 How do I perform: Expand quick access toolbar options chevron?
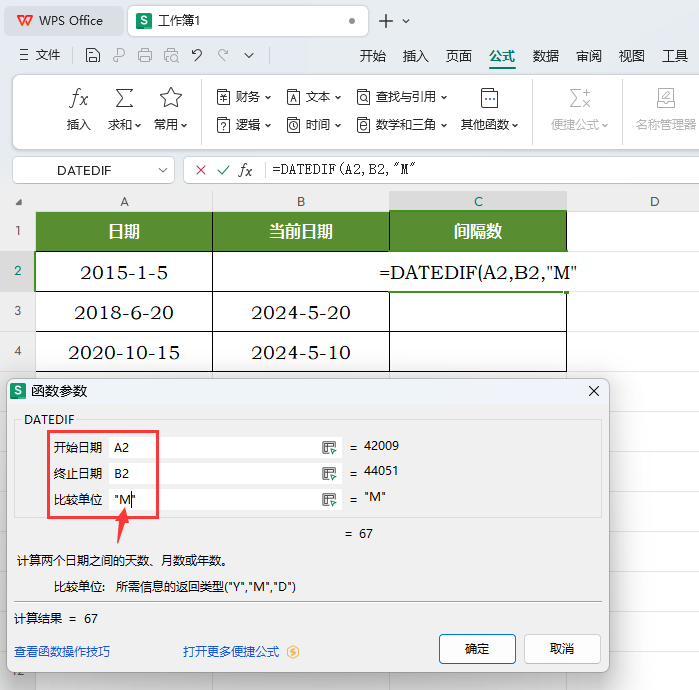click(249, 56)
